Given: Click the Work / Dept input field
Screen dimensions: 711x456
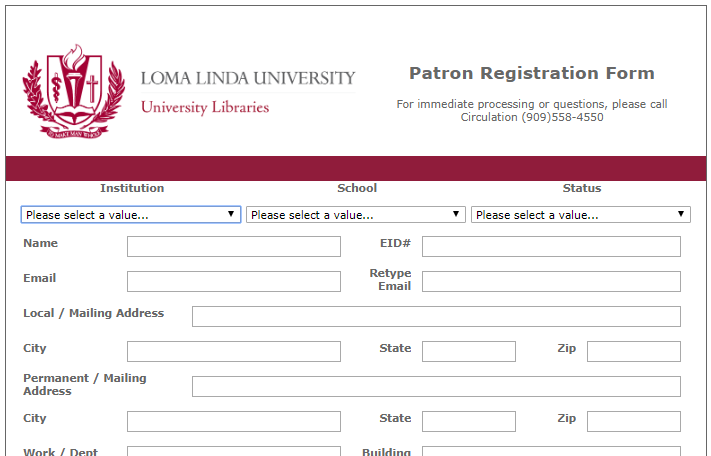Looking at the screenshot, I should click(x=233, y=451).
